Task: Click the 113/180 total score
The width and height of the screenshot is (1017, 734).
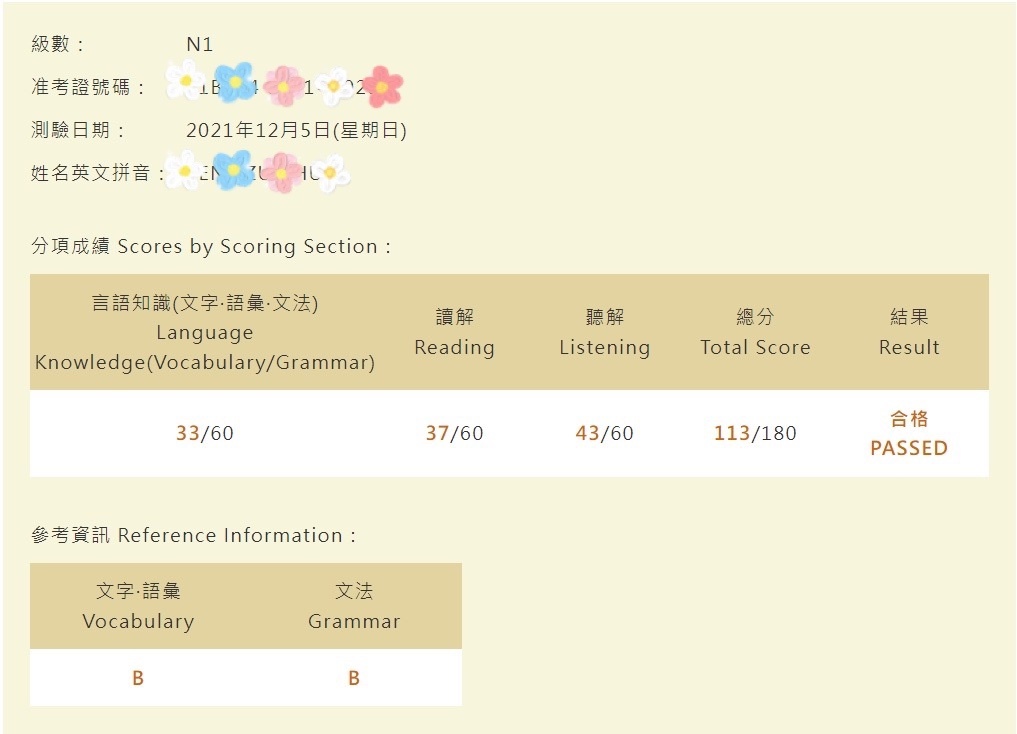Action: click(x=755, y=432)
